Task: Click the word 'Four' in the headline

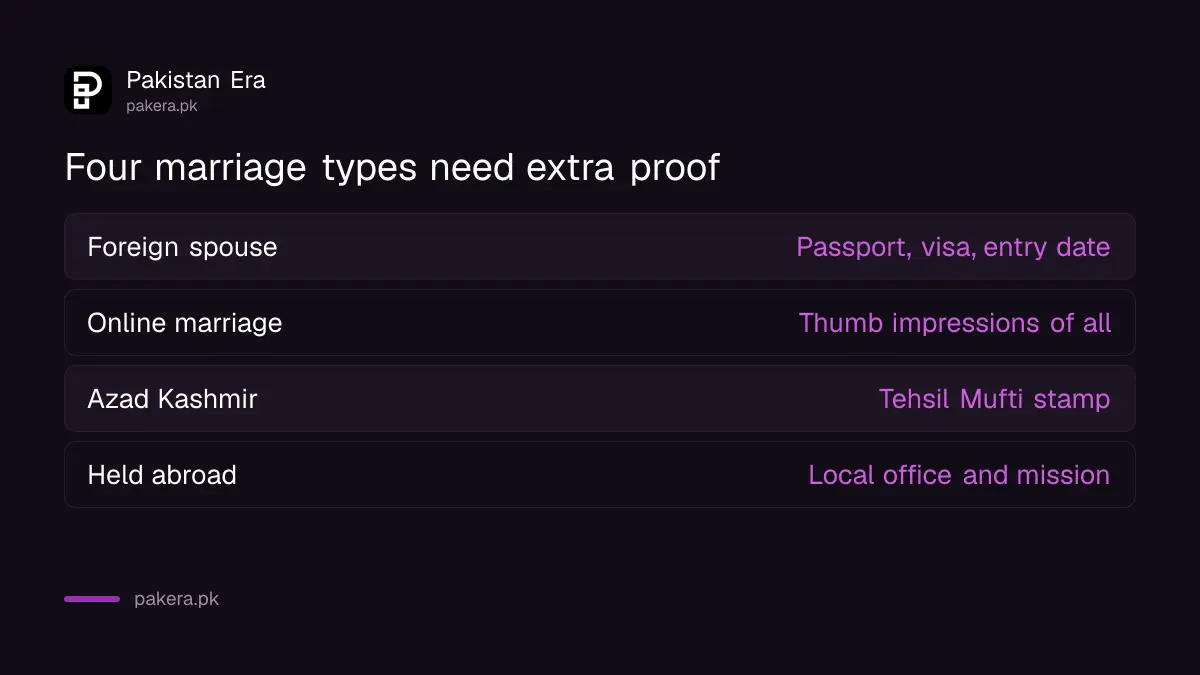Action: click(104, 166)
